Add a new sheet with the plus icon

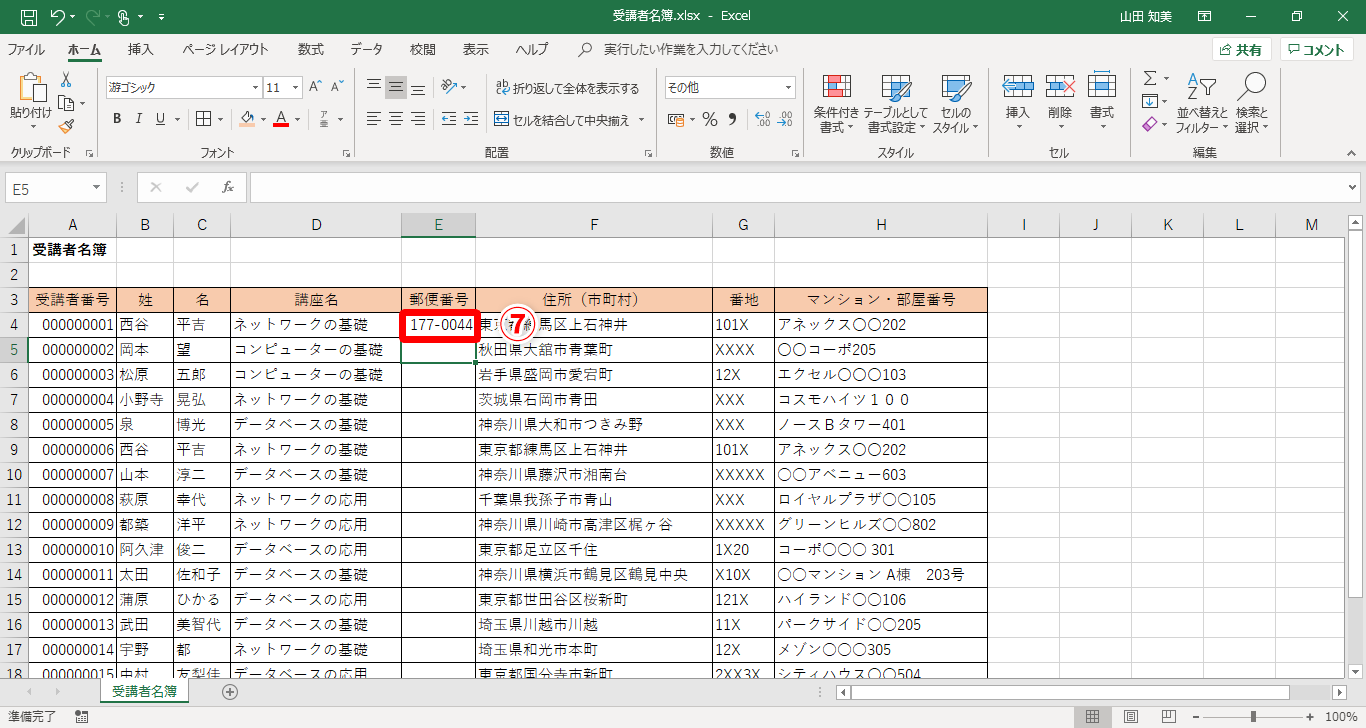tap(230, 691)
